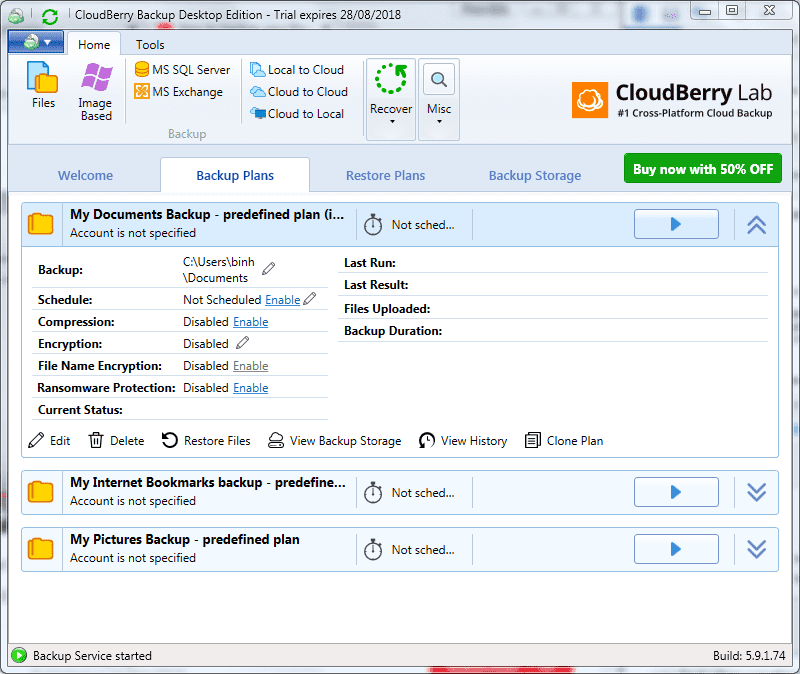Click Not sched... text for My Pictures
Viewport: 800px width, 674px height.
[423, 550]
